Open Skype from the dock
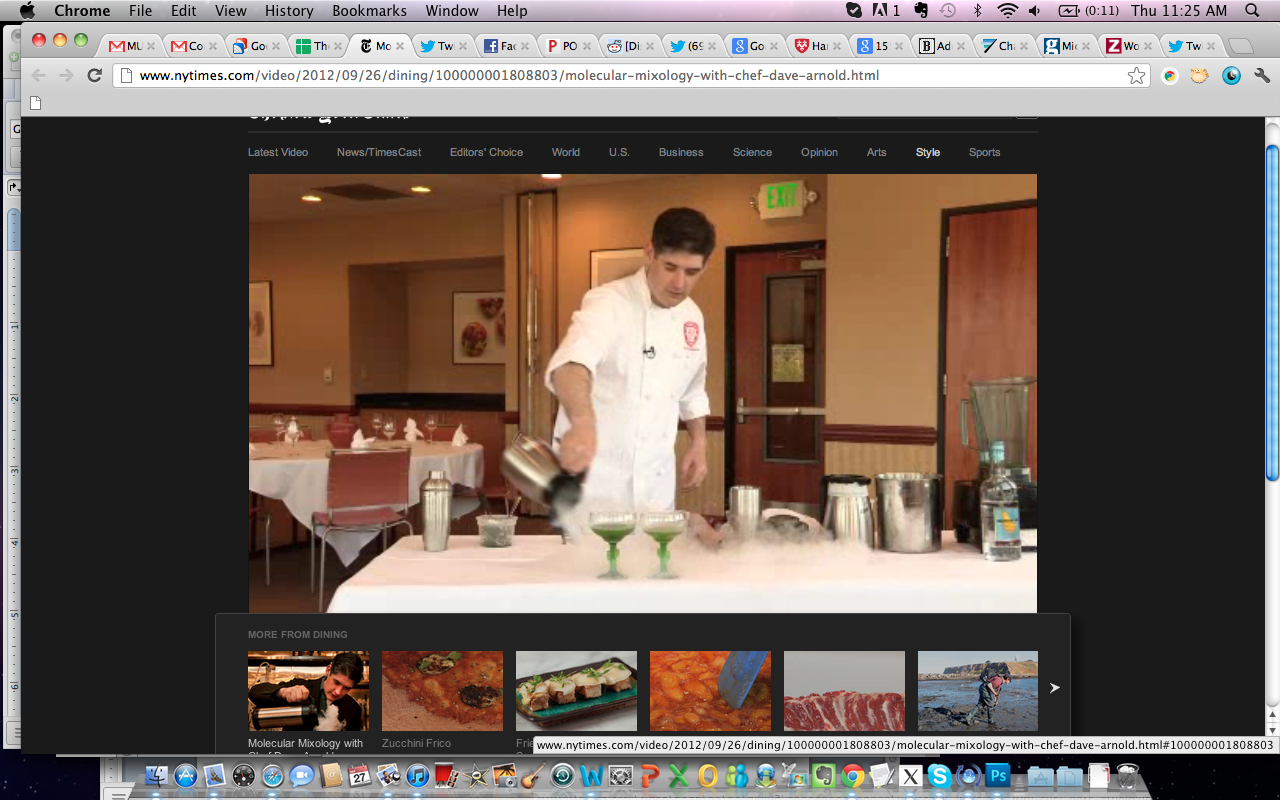Screen dimensions: 1280x800 [938, 776]
